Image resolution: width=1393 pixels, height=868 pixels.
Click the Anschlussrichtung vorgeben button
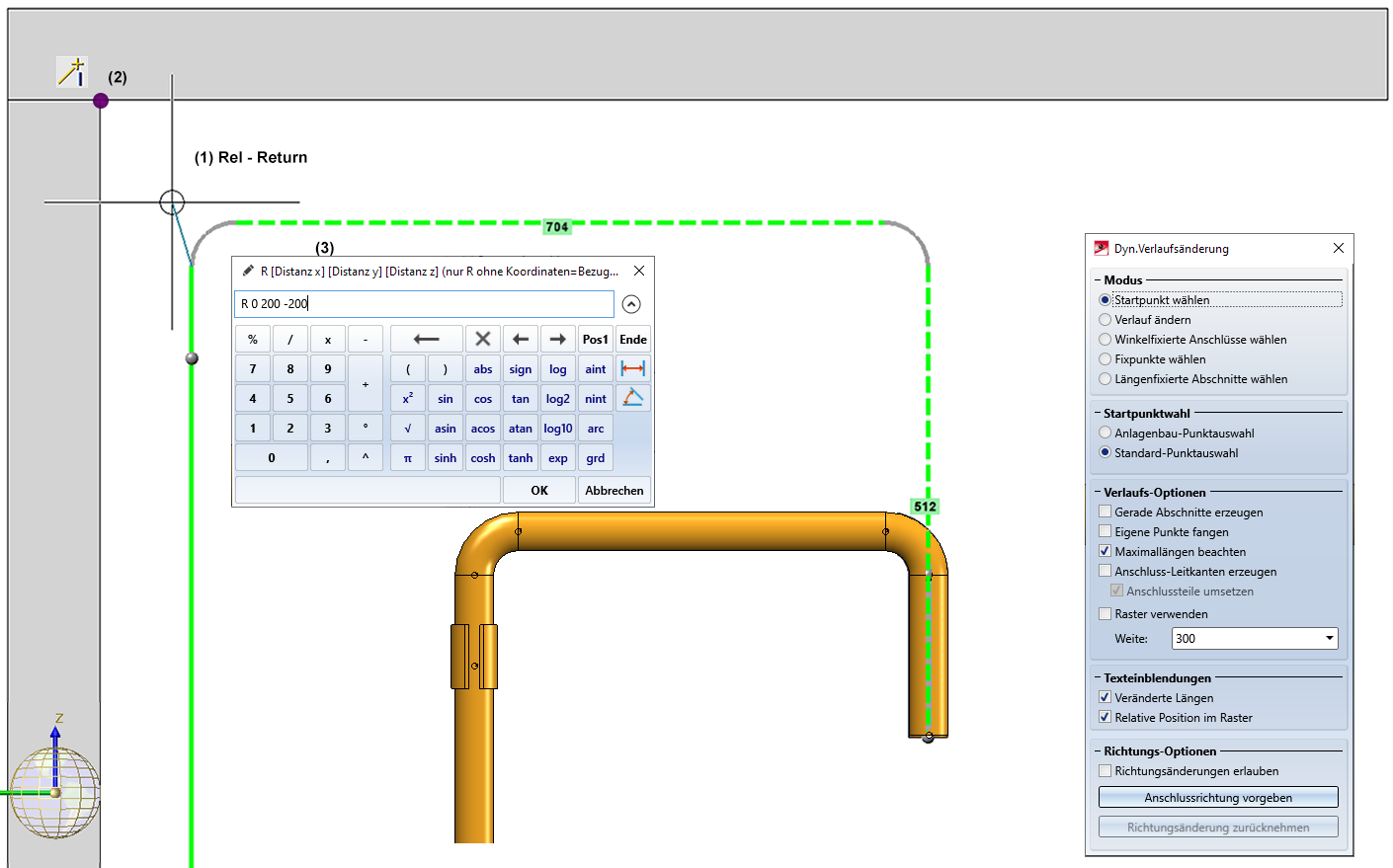(1217, 798)
